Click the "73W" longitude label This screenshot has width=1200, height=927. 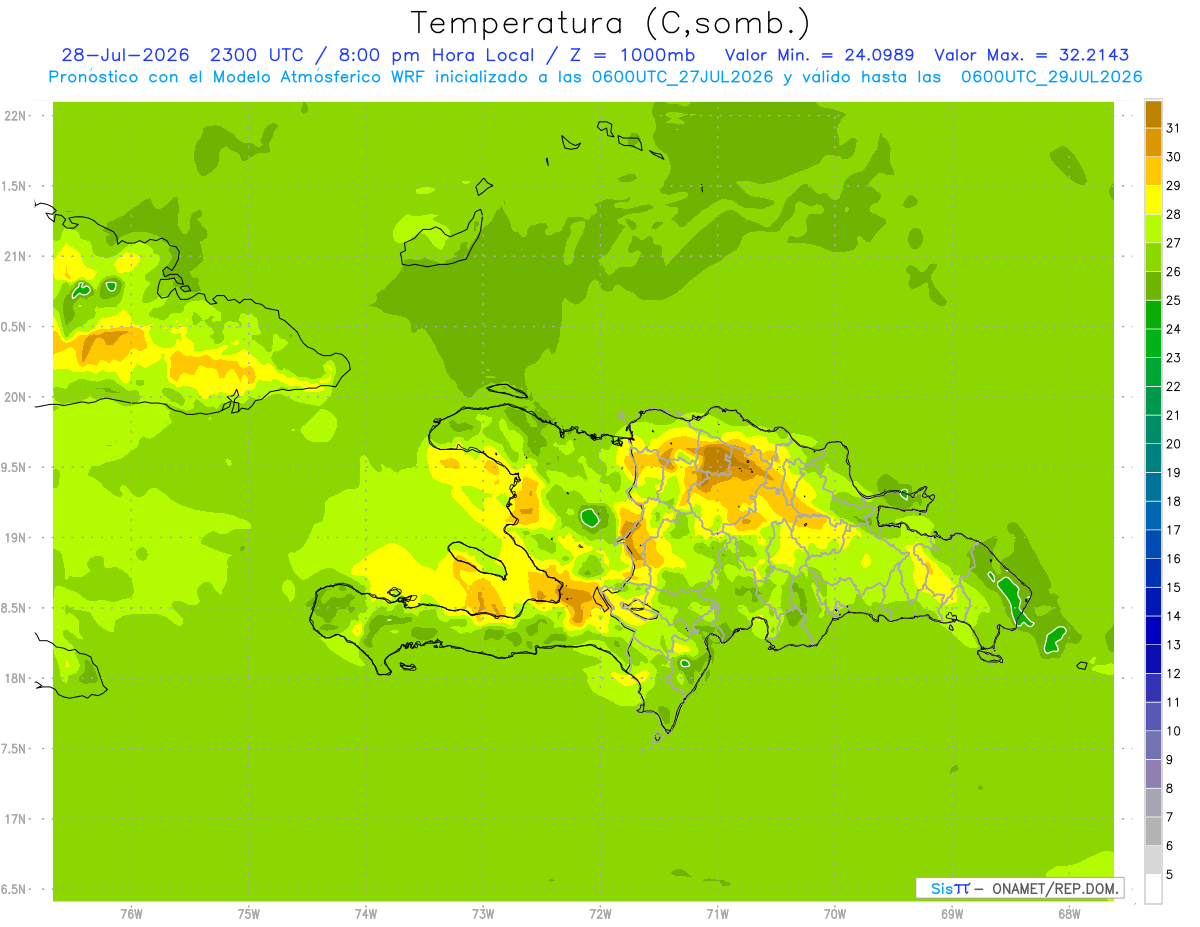pos(483,914)
